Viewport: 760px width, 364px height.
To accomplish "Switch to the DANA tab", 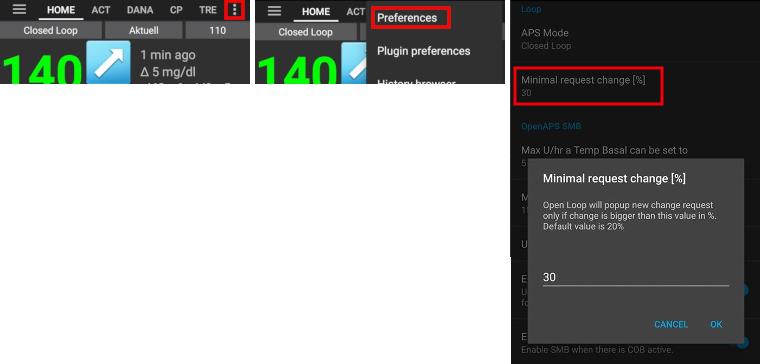I will pos(140,10).
